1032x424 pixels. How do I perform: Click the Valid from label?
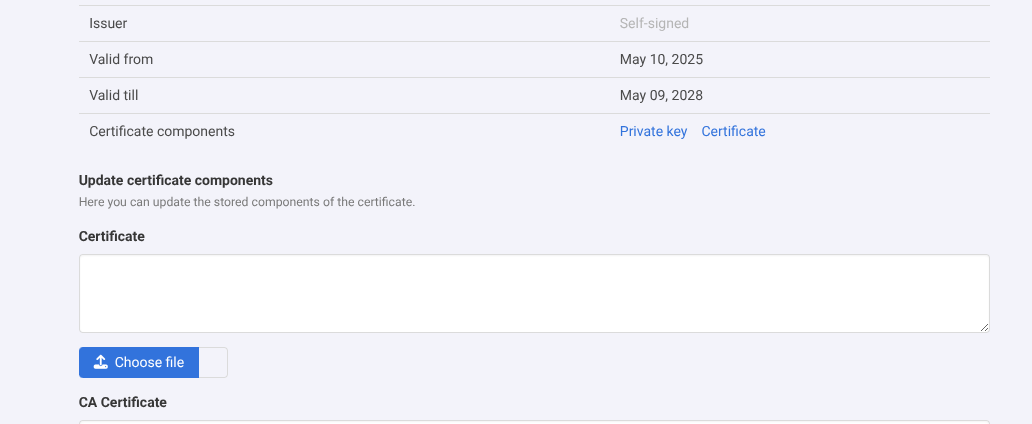coord(121,59)
